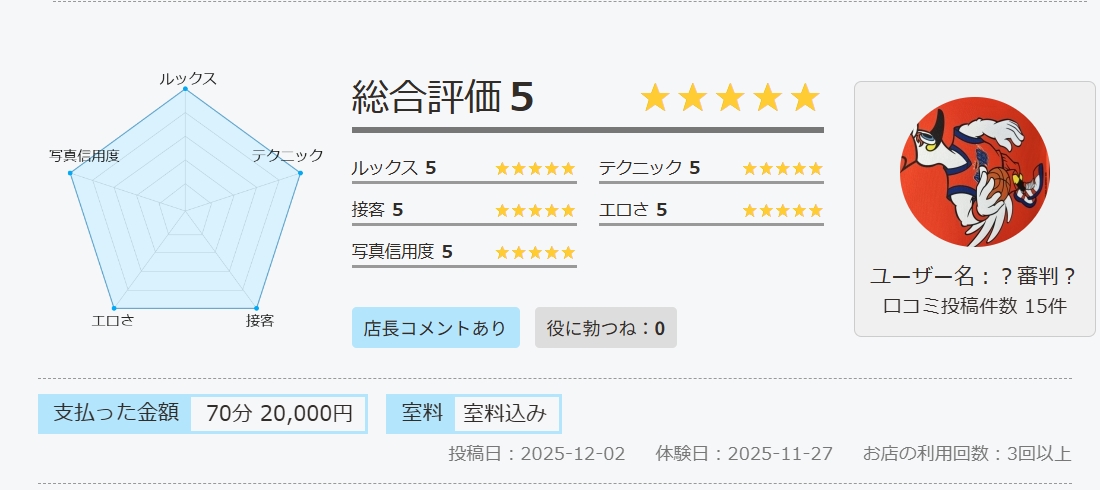Click the 総合評価 5 heading
This screenshot has width=1100, height=490.
pyautogui.click(x=443, y=98)
